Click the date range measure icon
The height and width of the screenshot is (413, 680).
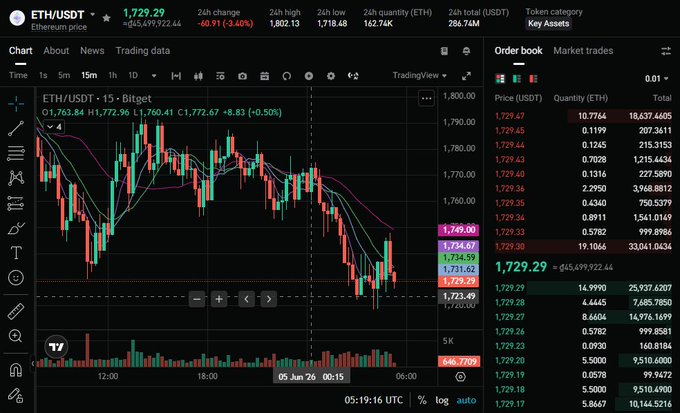(176, 76)
